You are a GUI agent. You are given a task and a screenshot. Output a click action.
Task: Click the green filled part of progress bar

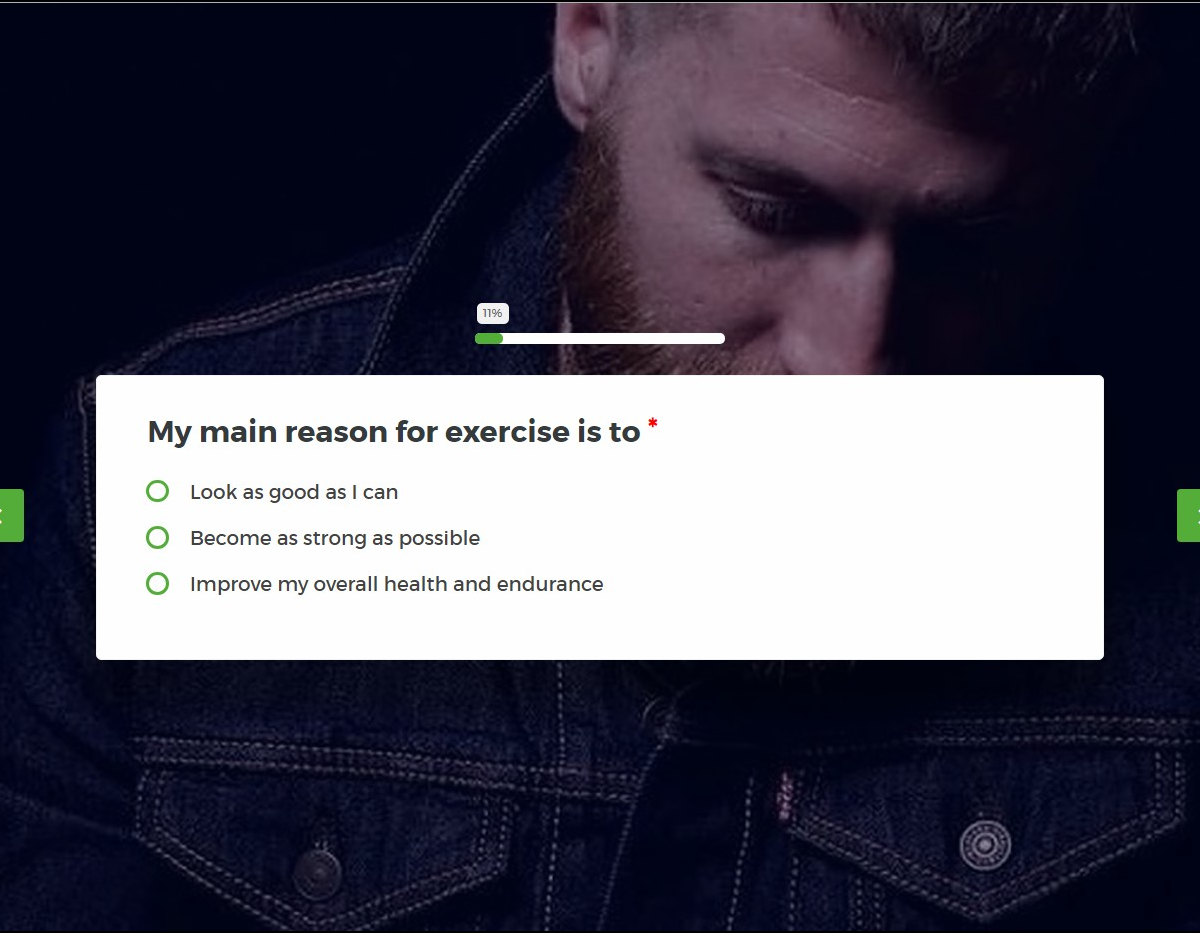coord(489,338)
